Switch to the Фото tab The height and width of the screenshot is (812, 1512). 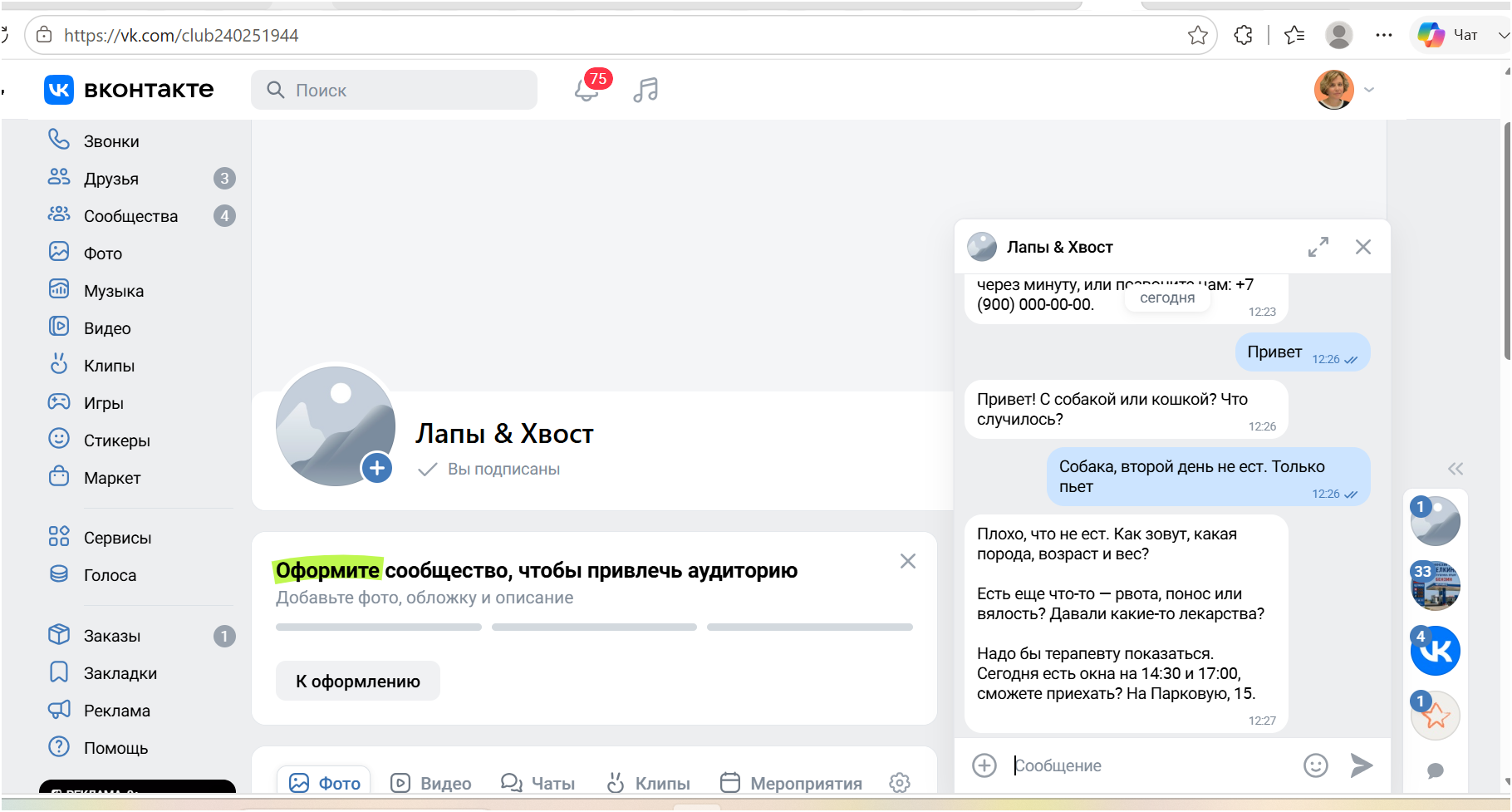[x=324, y=783]
